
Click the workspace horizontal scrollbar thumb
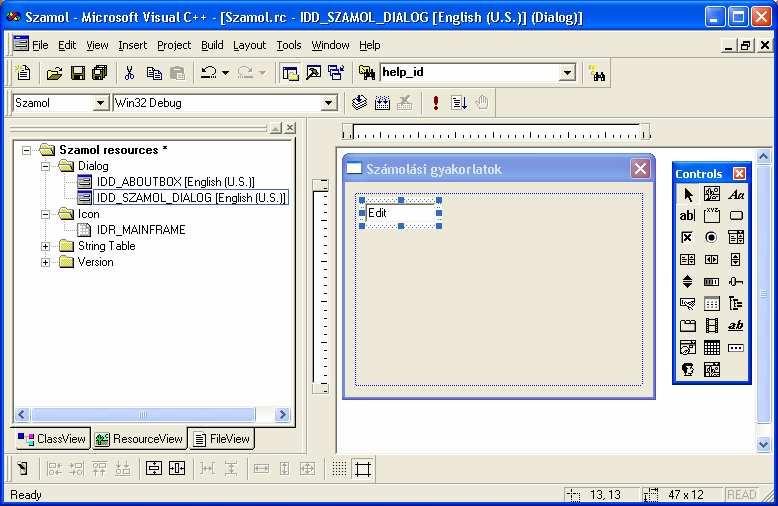143,414
